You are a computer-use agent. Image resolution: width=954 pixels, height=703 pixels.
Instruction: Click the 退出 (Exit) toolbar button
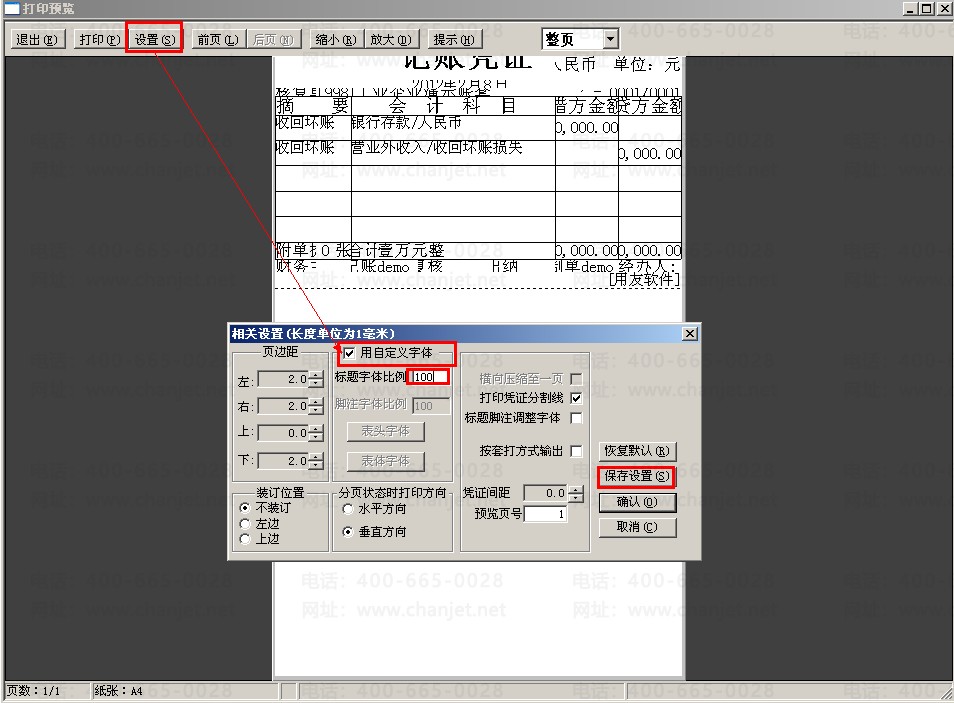[38, 40]
